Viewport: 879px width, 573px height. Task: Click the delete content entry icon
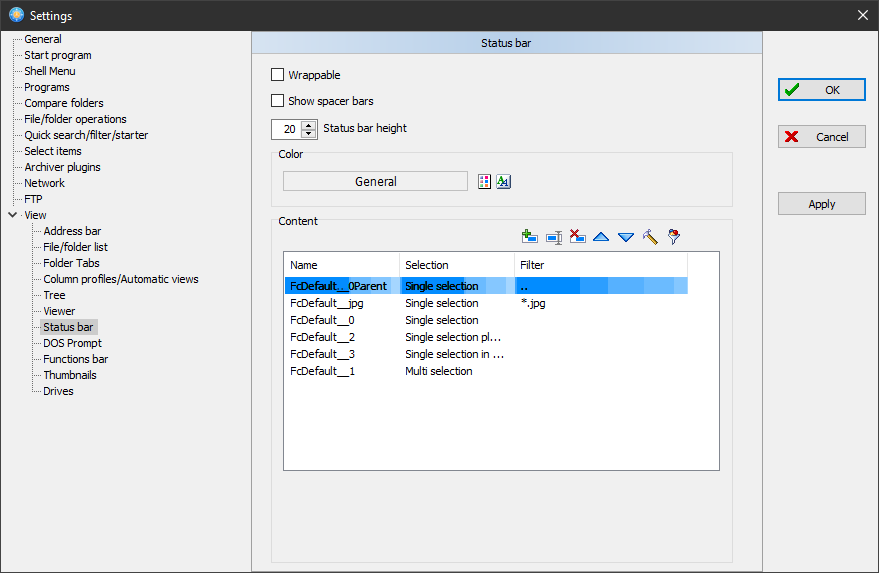577,237
